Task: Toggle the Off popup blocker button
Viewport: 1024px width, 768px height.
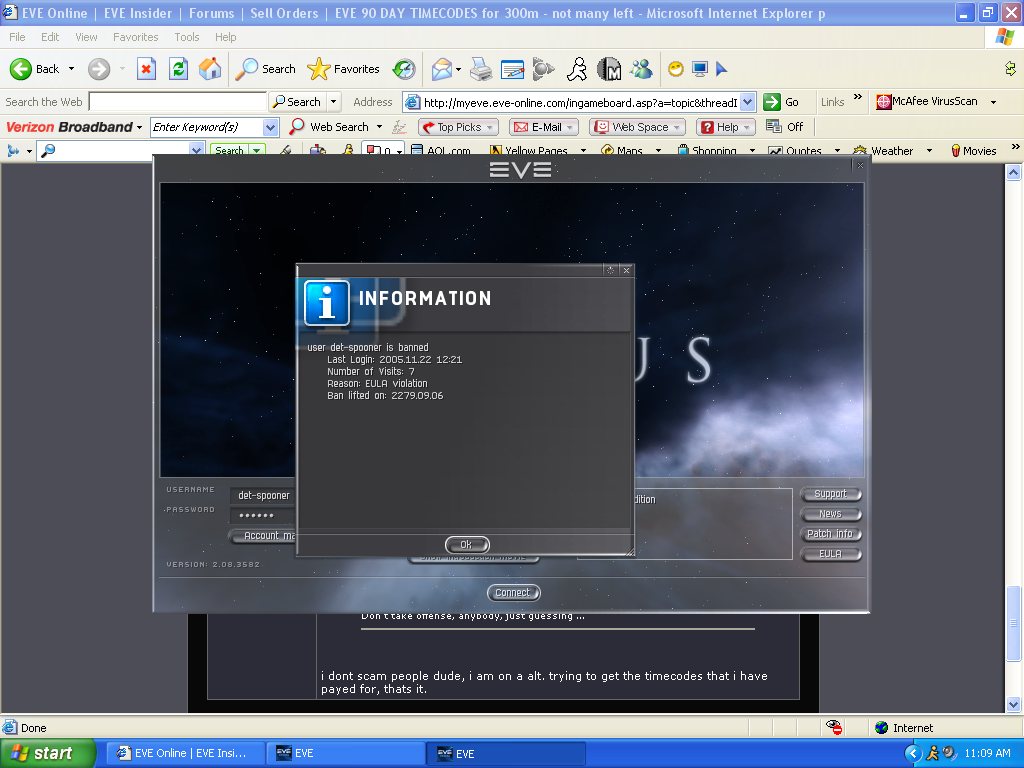Action: click(x=785, y=127)
